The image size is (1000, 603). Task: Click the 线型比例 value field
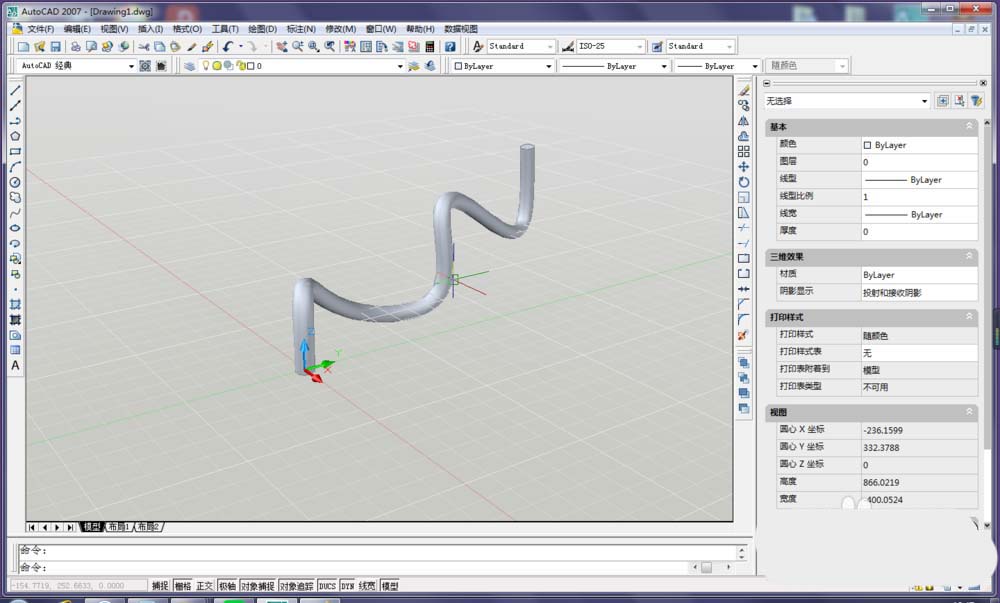coord(918,197)
